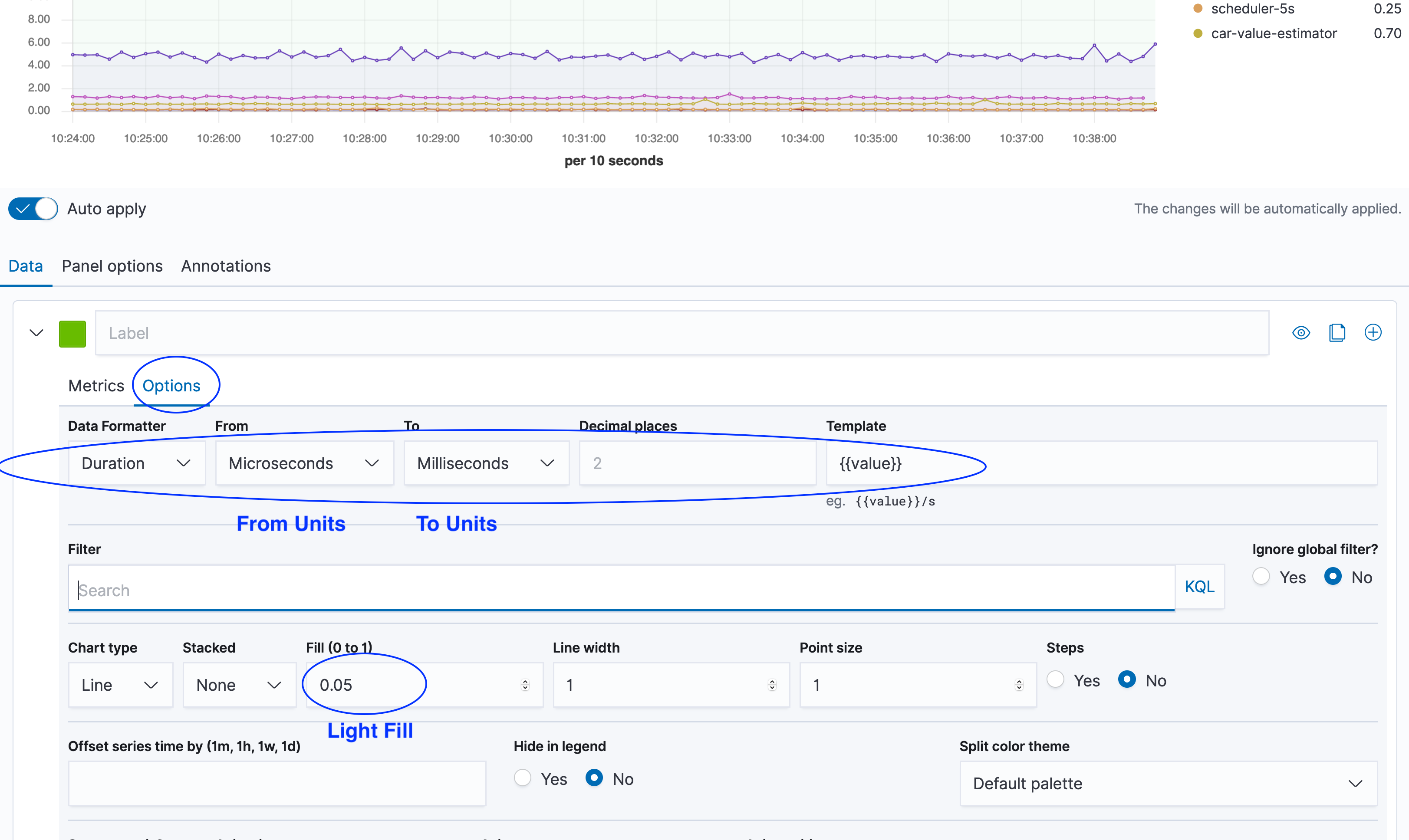This screenshot has width=1409, height=840.
Task: Open the From Microseconds dropdown
Action: click(304, 463)
